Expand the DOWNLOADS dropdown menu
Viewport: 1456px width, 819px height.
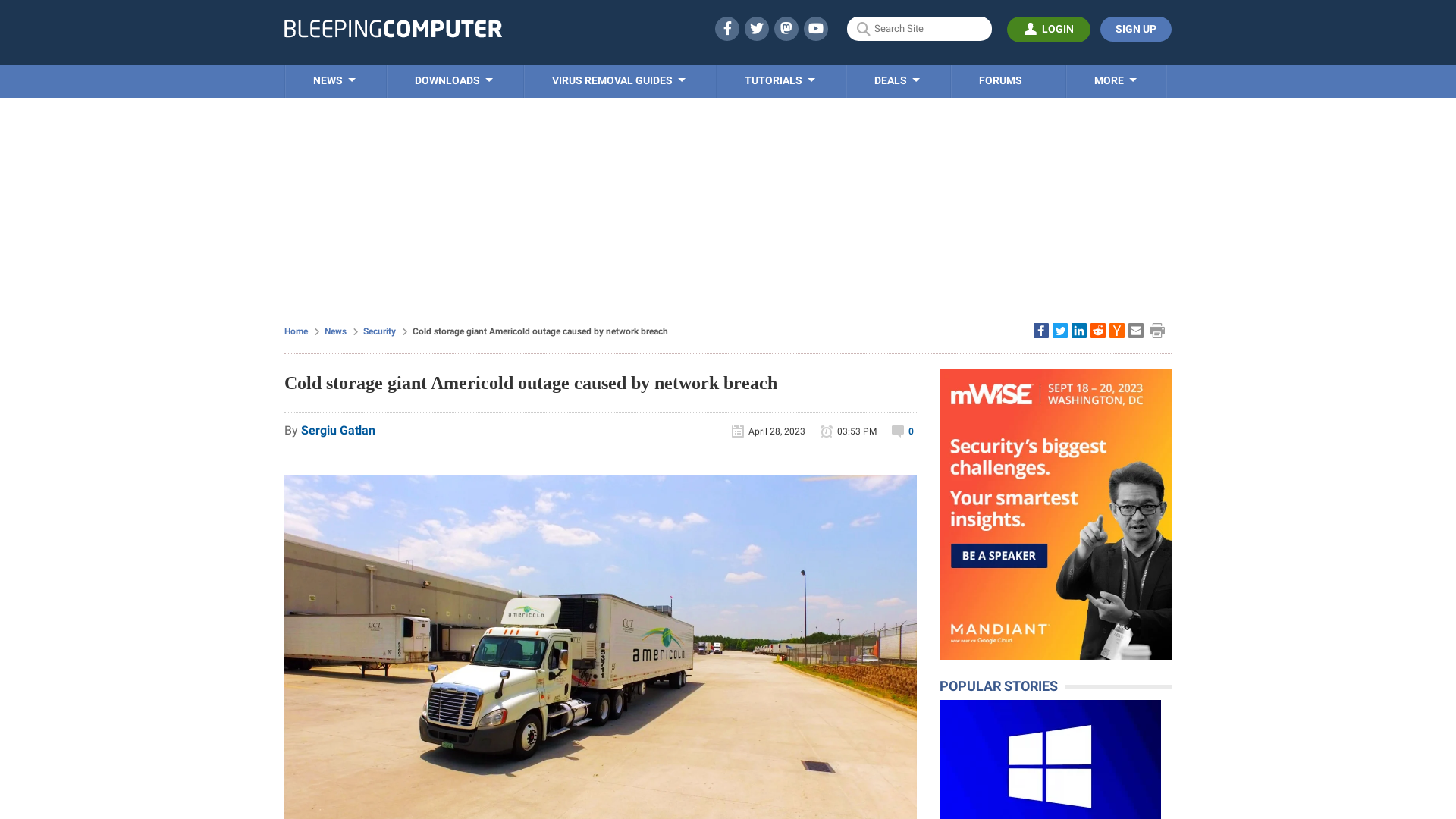point(454,80)
